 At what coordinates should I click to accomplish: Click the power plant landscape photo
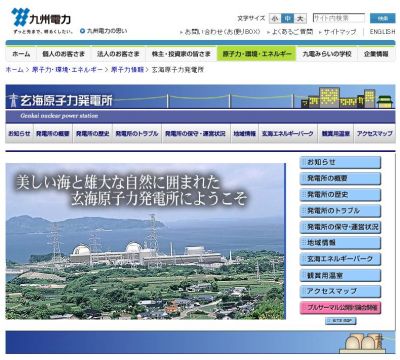click(x=145, y=241)
